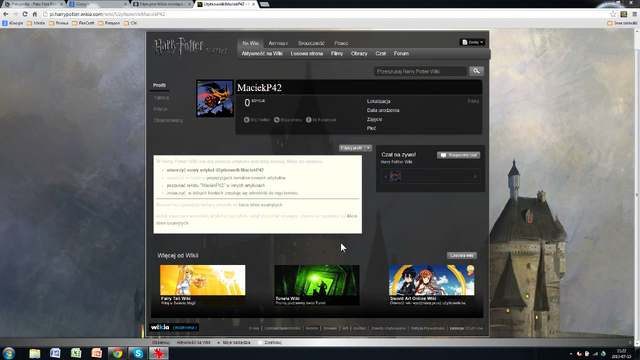The width and height of the screenshot is (640, 360).
Task: Click the Facebook icon on profile
Action: point(309,120)
